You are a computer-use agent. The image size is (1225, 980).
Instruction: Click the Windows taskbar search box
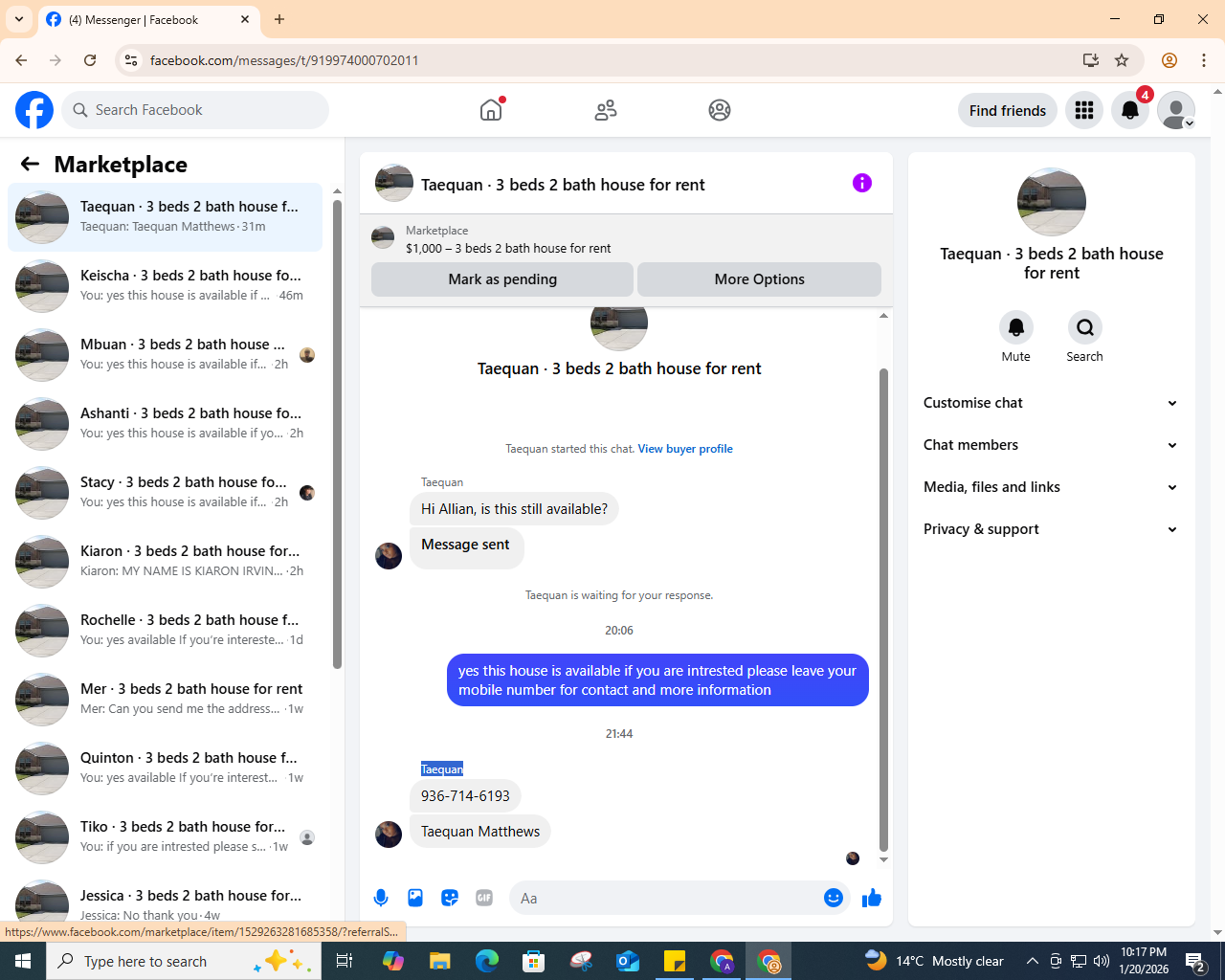coord(182,961)
